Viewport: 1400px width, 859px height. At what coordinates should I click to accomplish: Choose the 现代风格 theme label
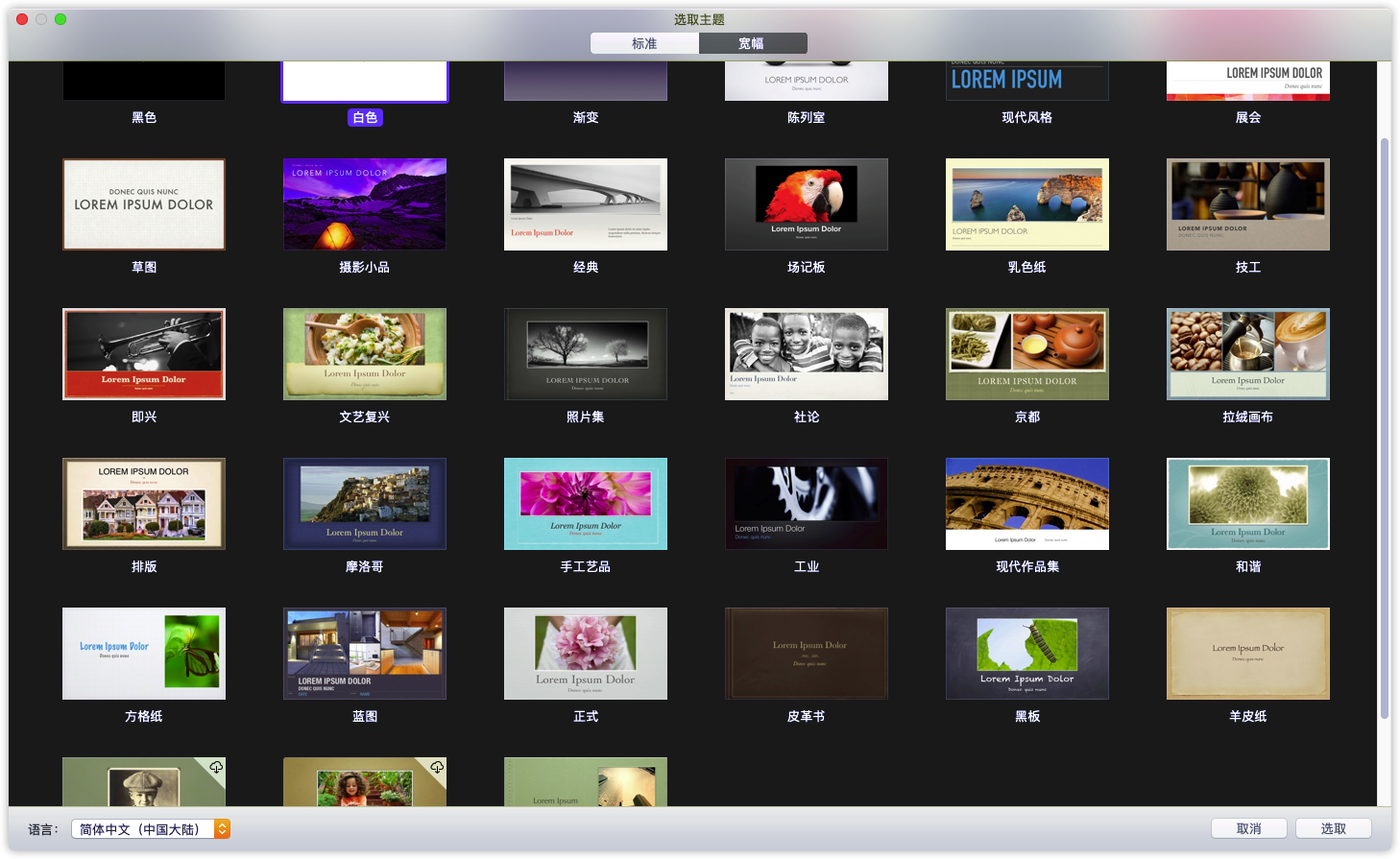pyautogui.click(x=1027, y=117)
